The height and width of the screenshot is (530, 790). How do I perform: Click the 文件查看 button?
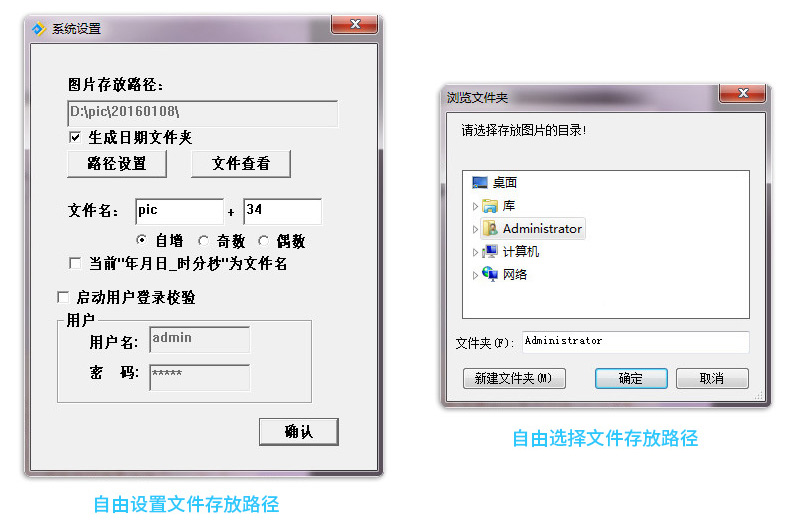pyautogui.click(x=241, y=164)
